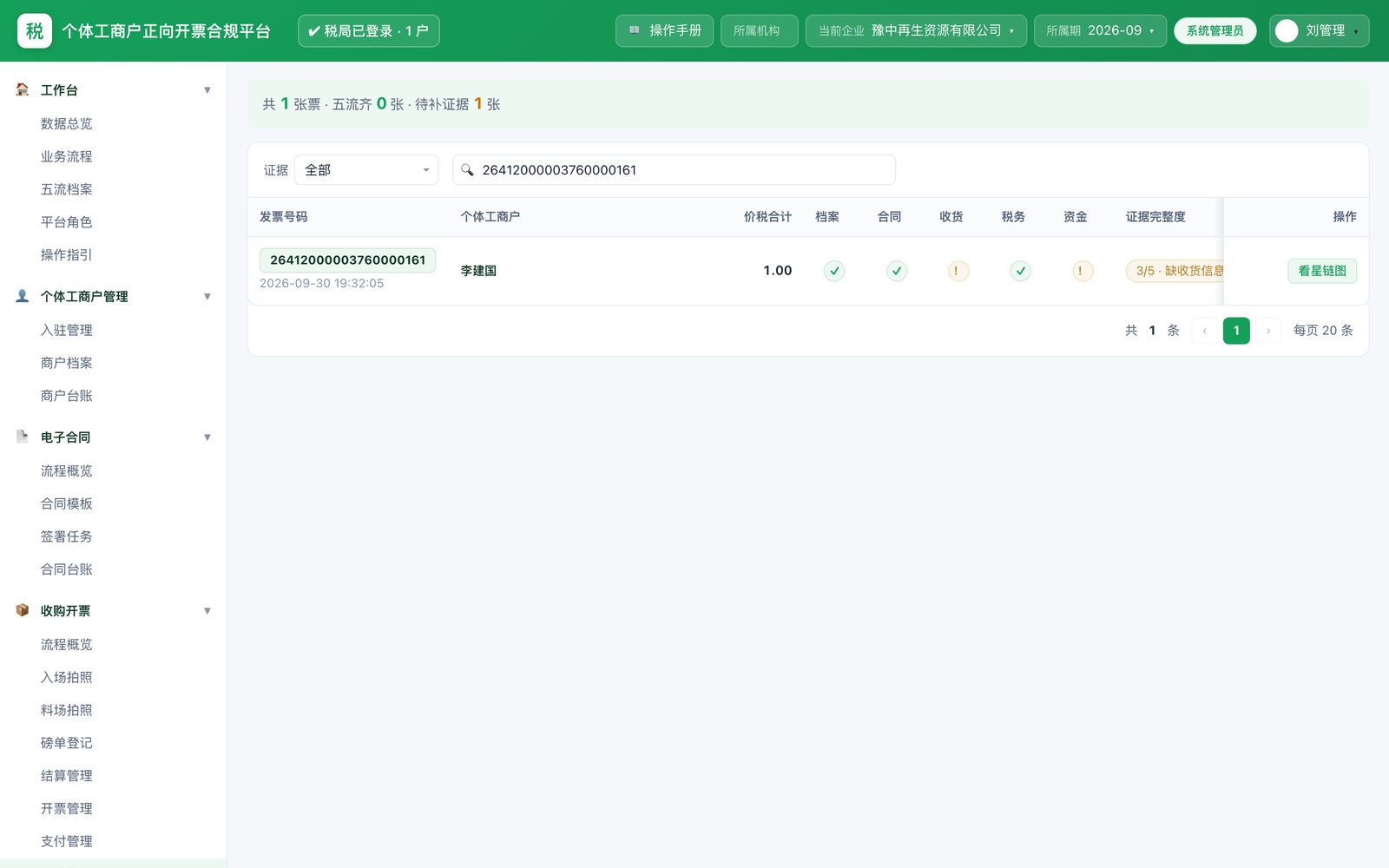Click the 电子合同 document icon

23,437
